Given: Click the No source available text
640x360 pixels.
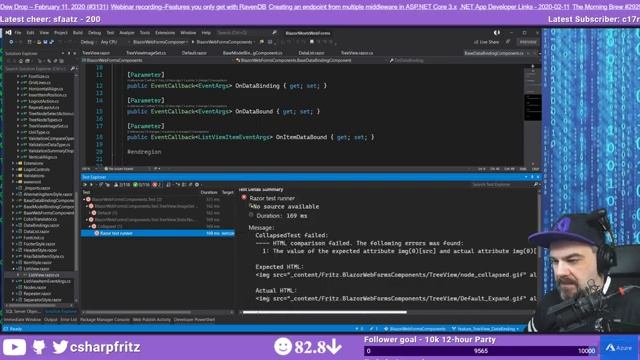Looking at the screenshot, I should [x=286, y=207].
